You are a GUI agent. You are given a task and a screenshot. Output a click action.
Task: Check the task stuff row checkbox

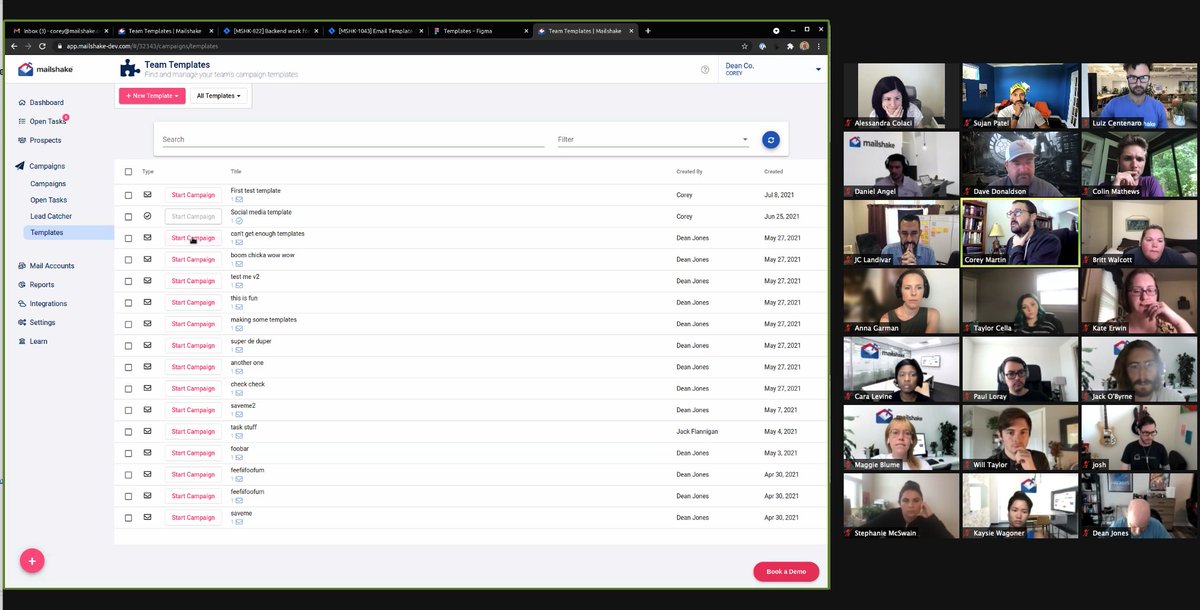(x=128, y=431)
